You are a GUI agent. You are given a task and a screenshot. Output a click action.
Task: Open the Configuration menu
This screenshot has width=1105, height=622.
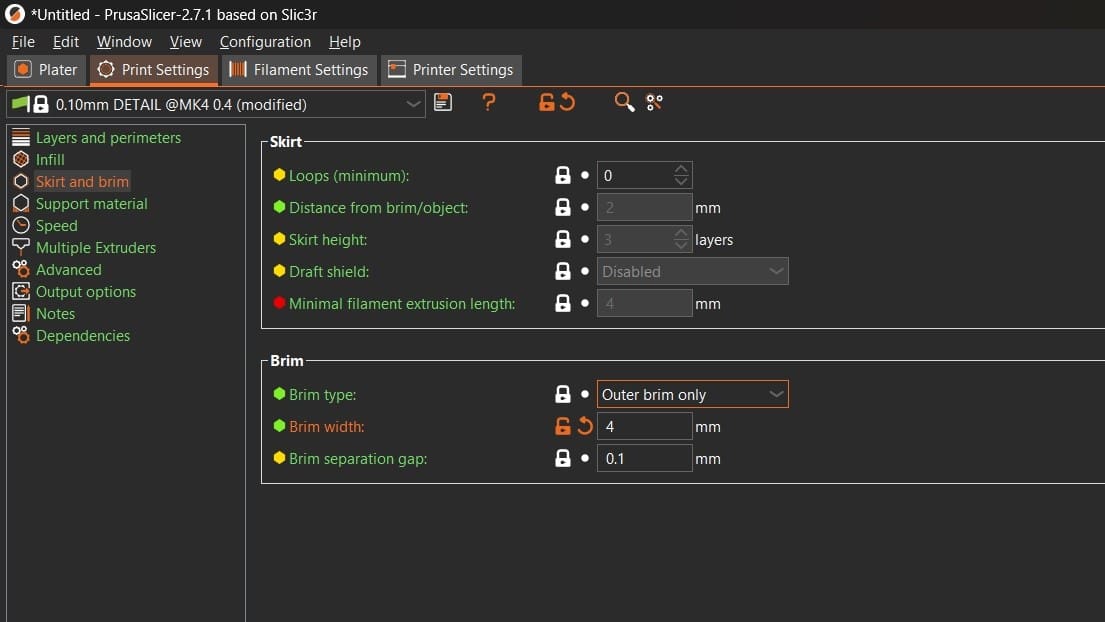click(x=265, y=42)
